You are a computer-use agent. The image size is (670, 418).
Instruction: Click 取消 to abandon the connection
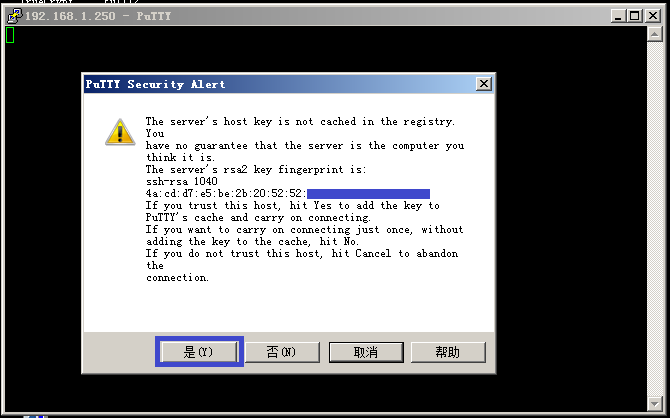point(365,352)
